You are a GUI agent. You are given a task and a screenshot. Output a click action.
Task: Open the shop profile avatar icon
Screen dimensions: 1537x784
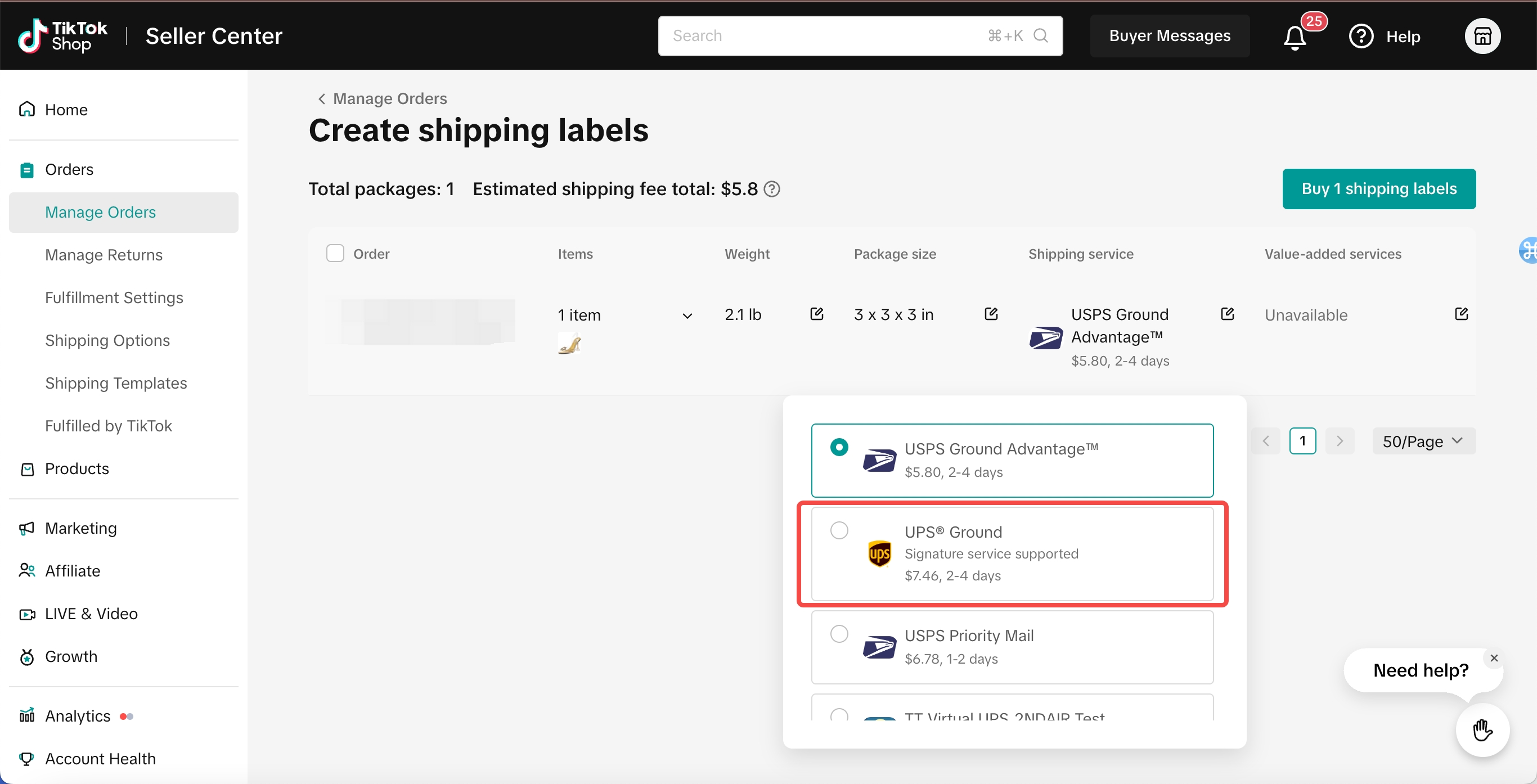pyautogui.click(x=1482, y=37)
